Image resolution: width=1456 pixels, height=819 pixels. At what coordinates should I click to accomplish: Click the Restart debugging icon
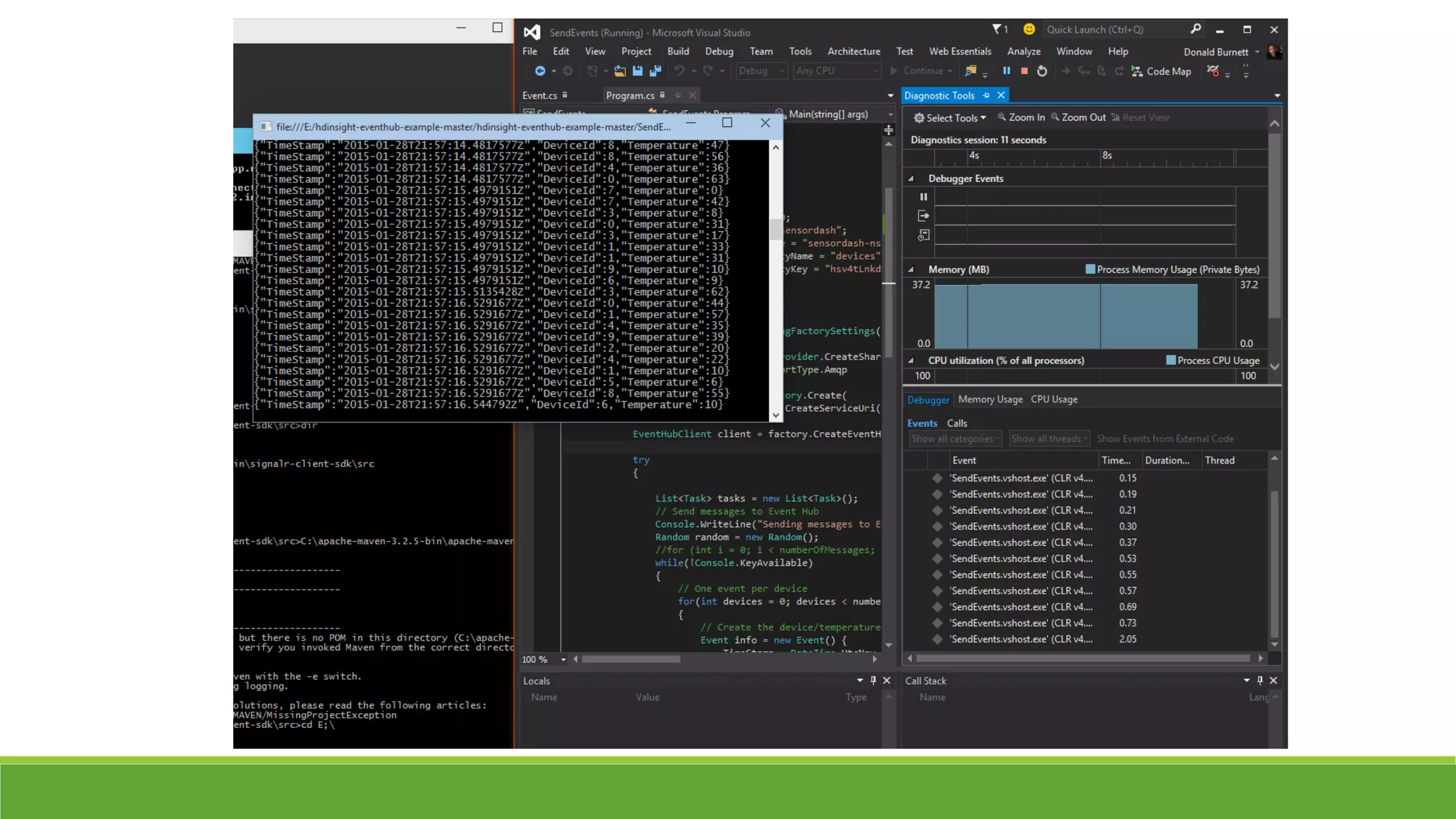tap(1042, 71)
